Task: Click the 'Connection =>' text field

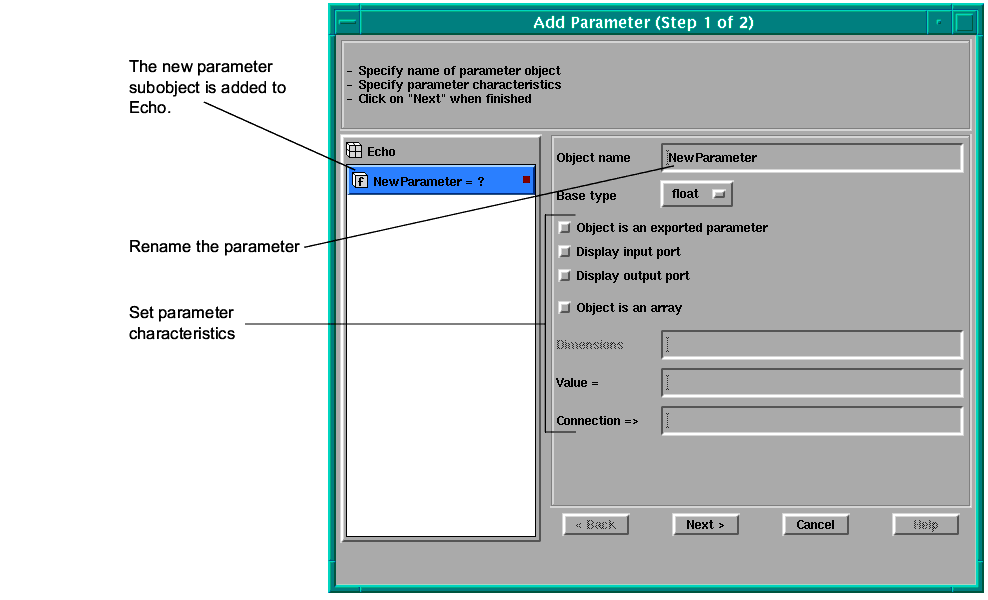Action: 811,421
